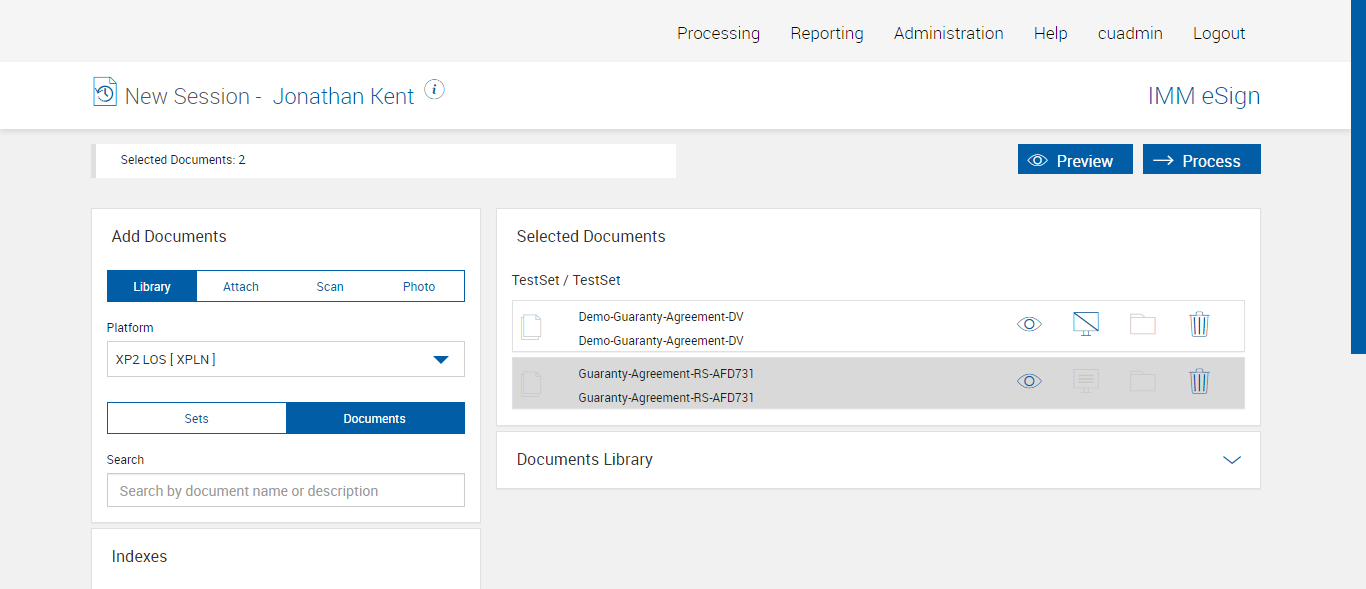Screen dimensions: 1366x589
Task: Click the session history icon near New Session
Action: (x=104, y=92)
